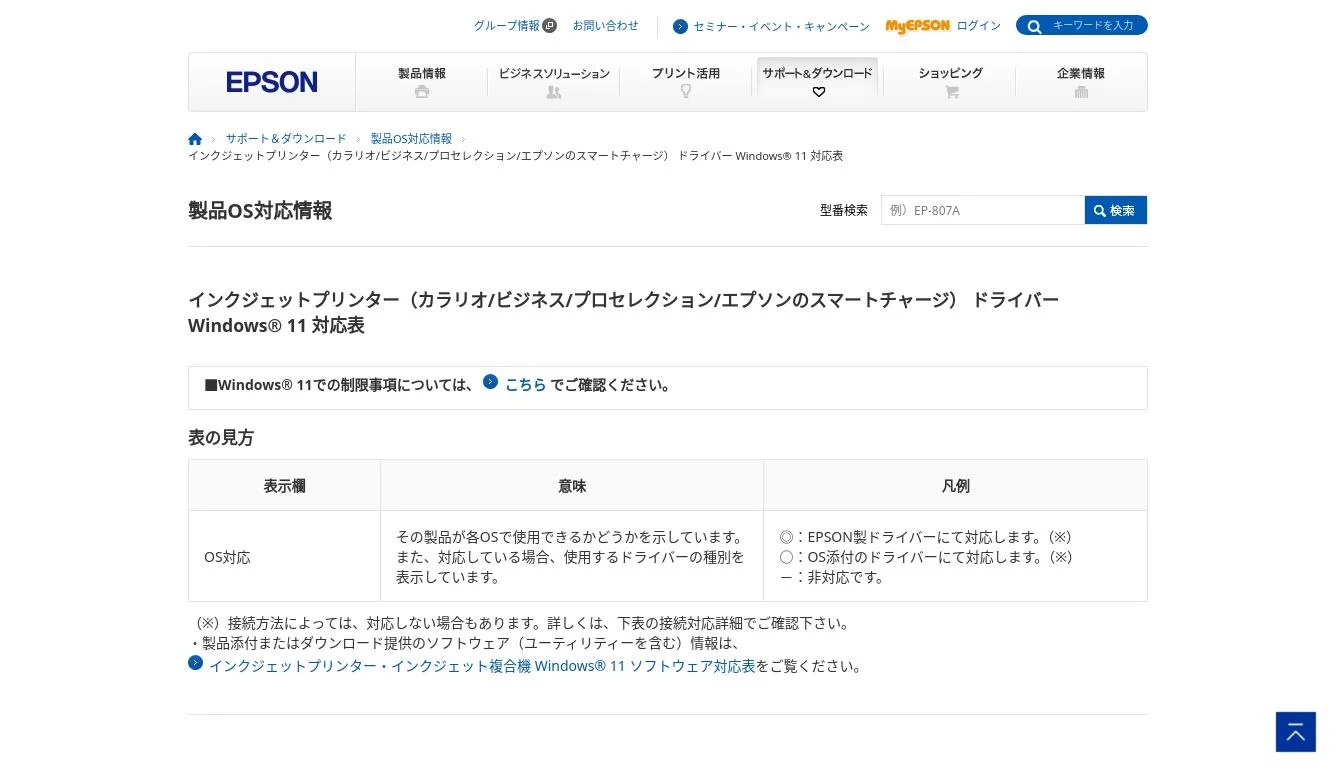This screenshot has height=768, width=1336.
Task: Open the プリント活用 menu
Action: pos(686,82)
